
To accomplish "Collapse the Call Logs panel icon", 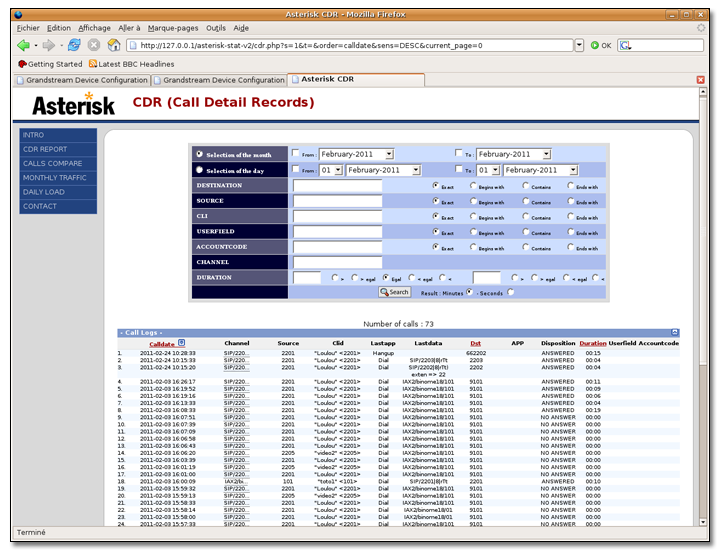I will [x=674, y=332].
